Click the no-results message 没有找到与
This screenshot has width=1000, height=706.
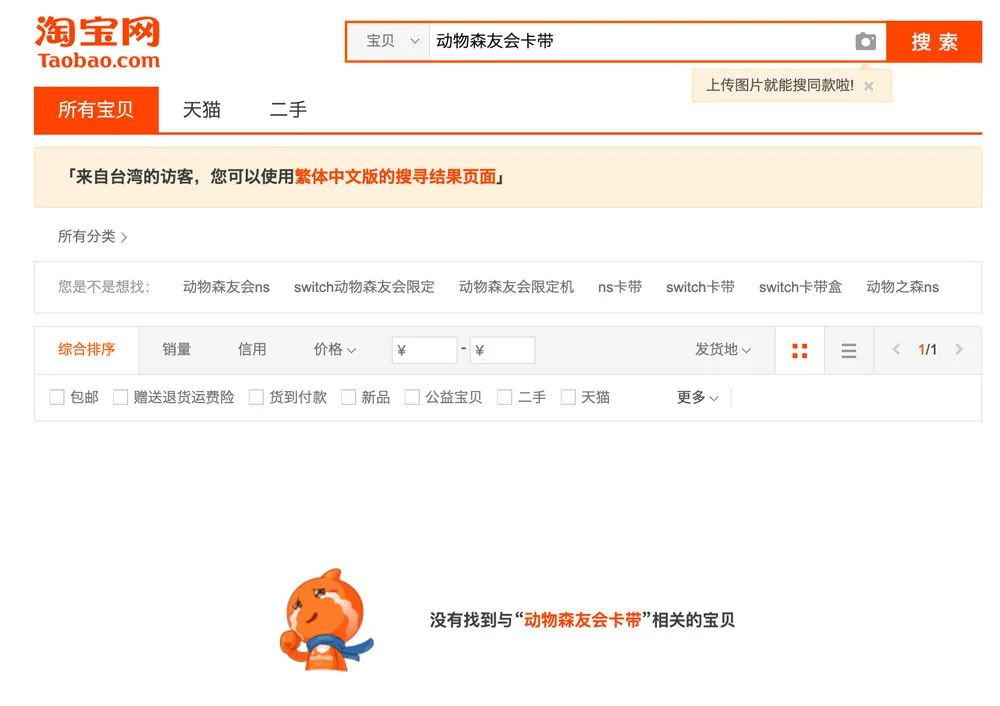(582, 620)
